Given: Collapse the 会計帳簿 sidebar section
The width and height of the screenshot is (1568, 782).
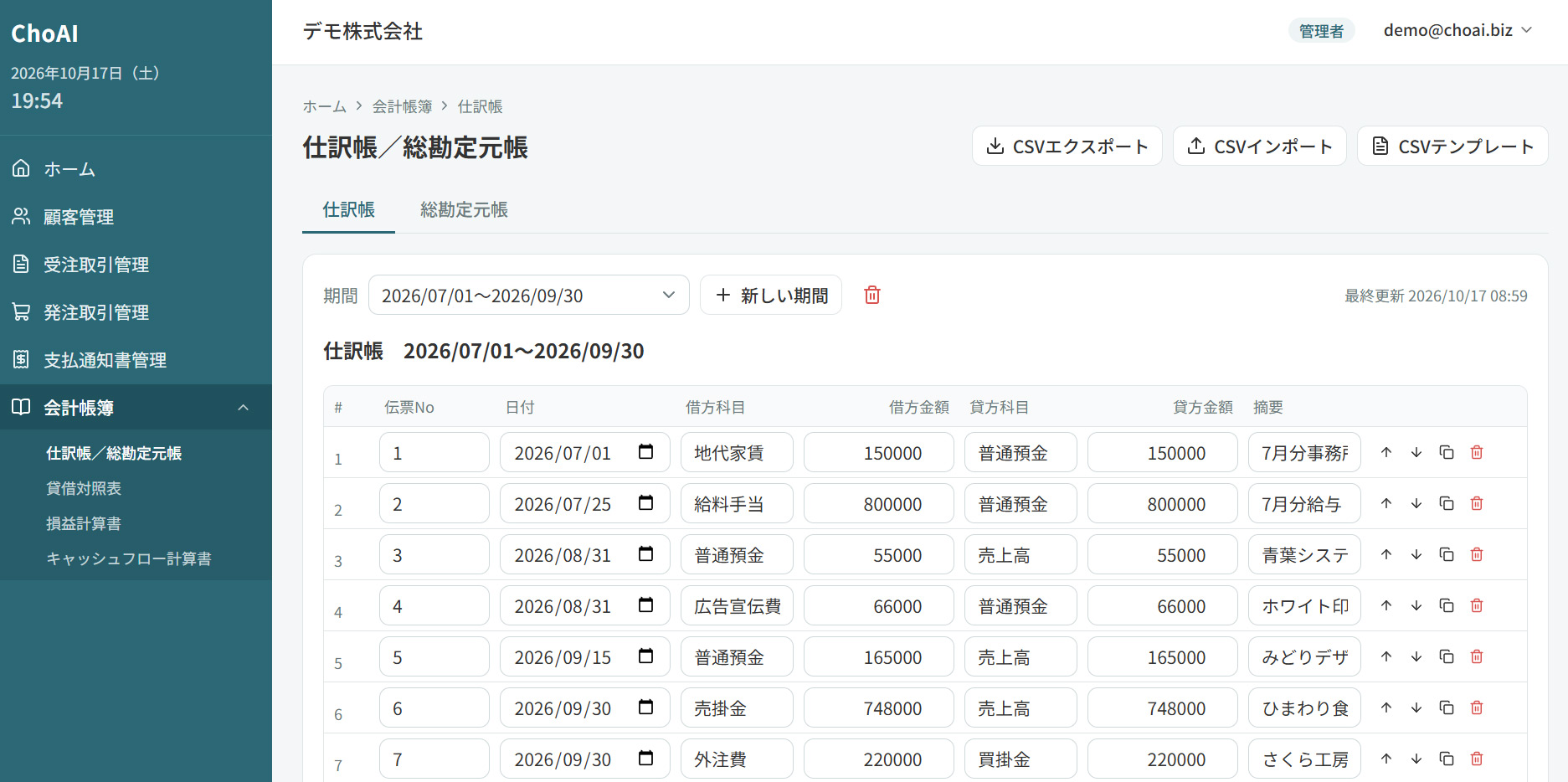Looking at the screenshot, I should tap(136, 408).
